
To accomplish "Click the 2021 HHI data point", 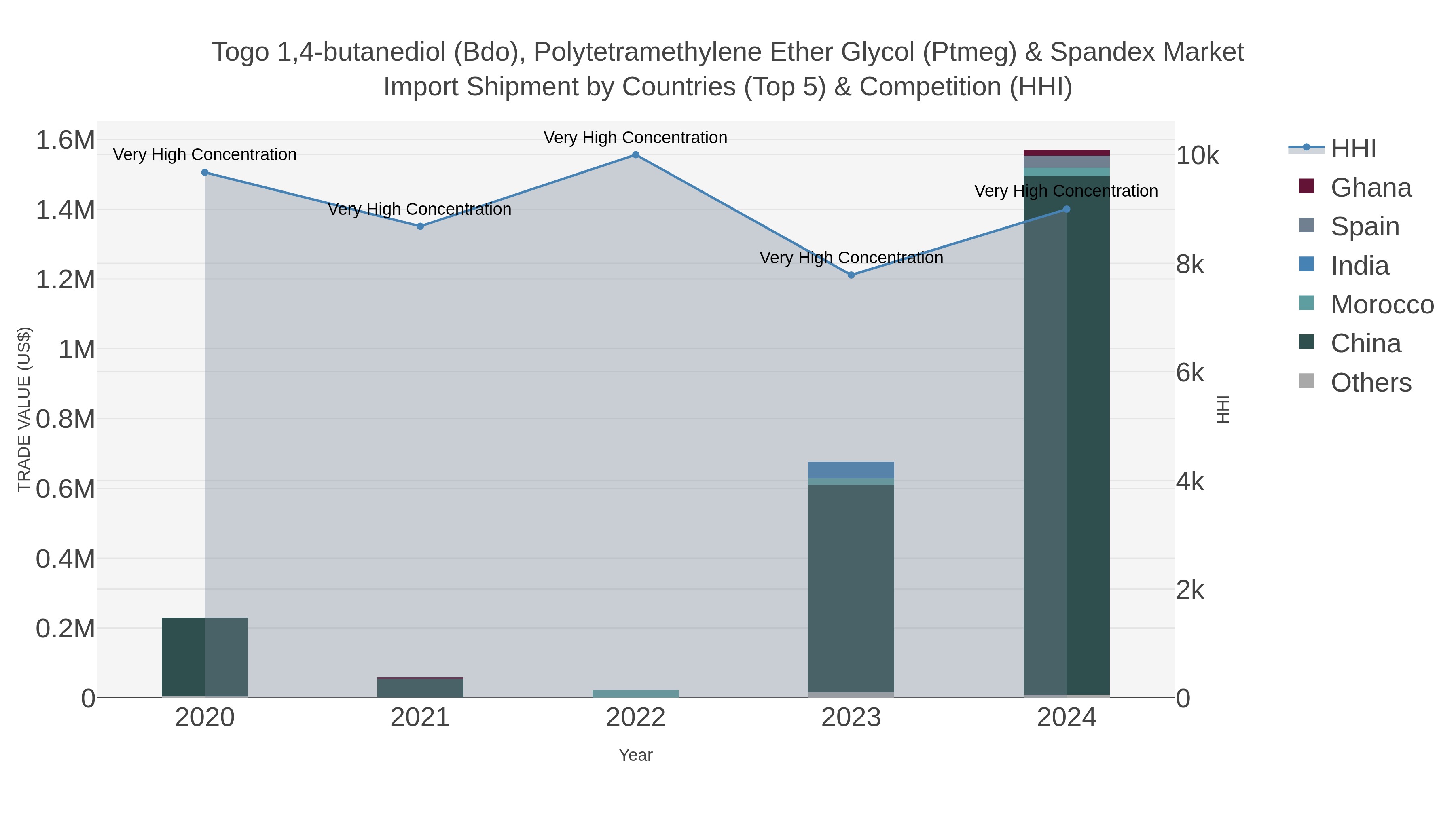I will pyautogui.click(x=420, y=226).
